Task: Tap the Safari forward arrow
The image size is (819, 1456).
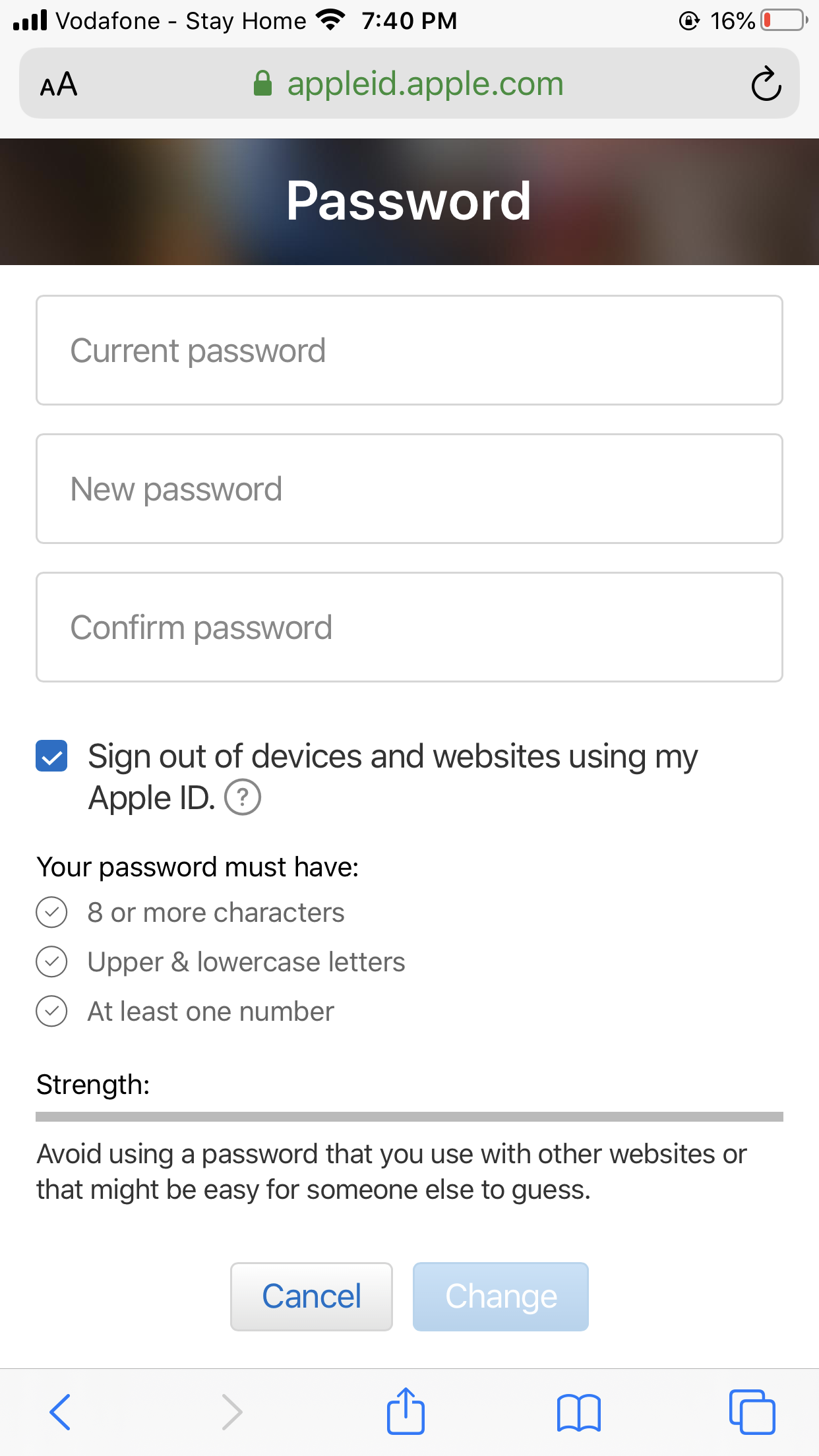Action: (x=231, y=1412)
